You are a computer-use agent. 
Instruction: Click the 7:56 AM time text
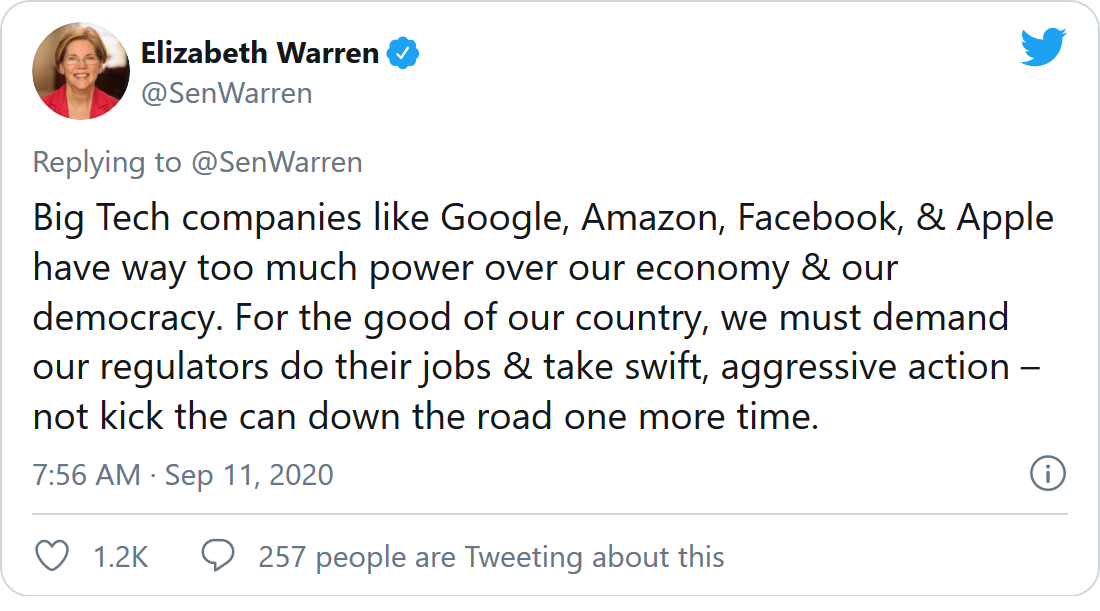click(86, 474)
